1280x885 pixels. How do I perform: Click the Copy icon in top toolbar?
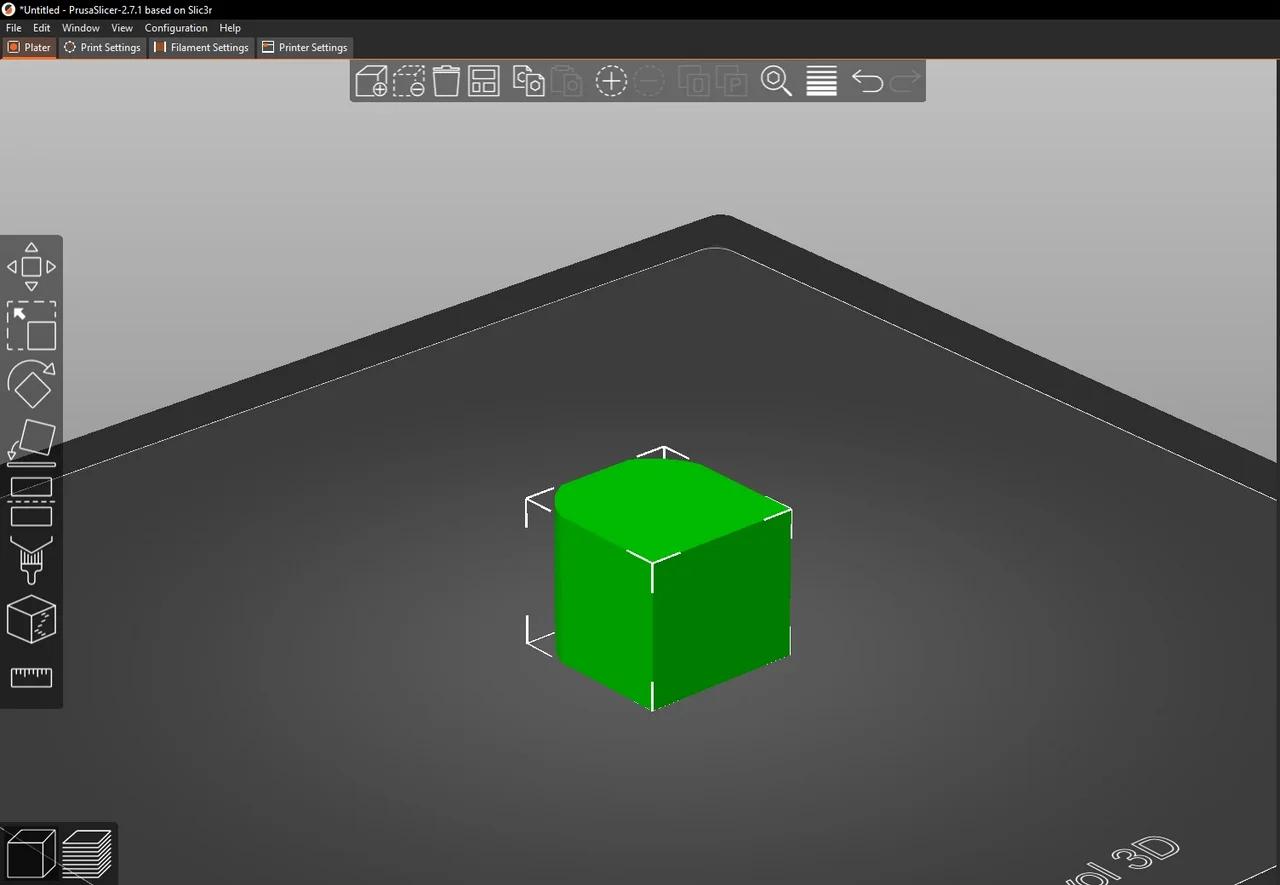click(x=528, y=81)
